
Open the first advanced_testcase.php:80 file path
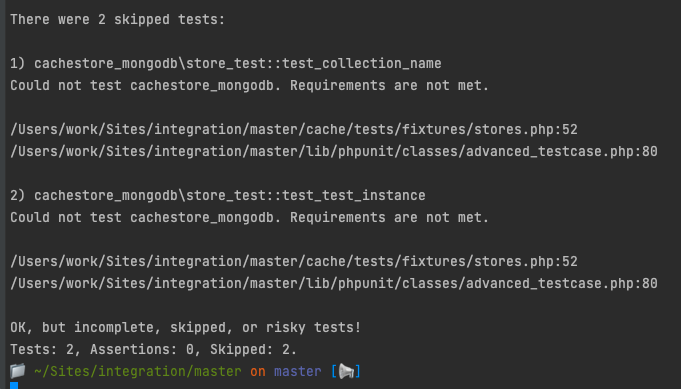334,152
